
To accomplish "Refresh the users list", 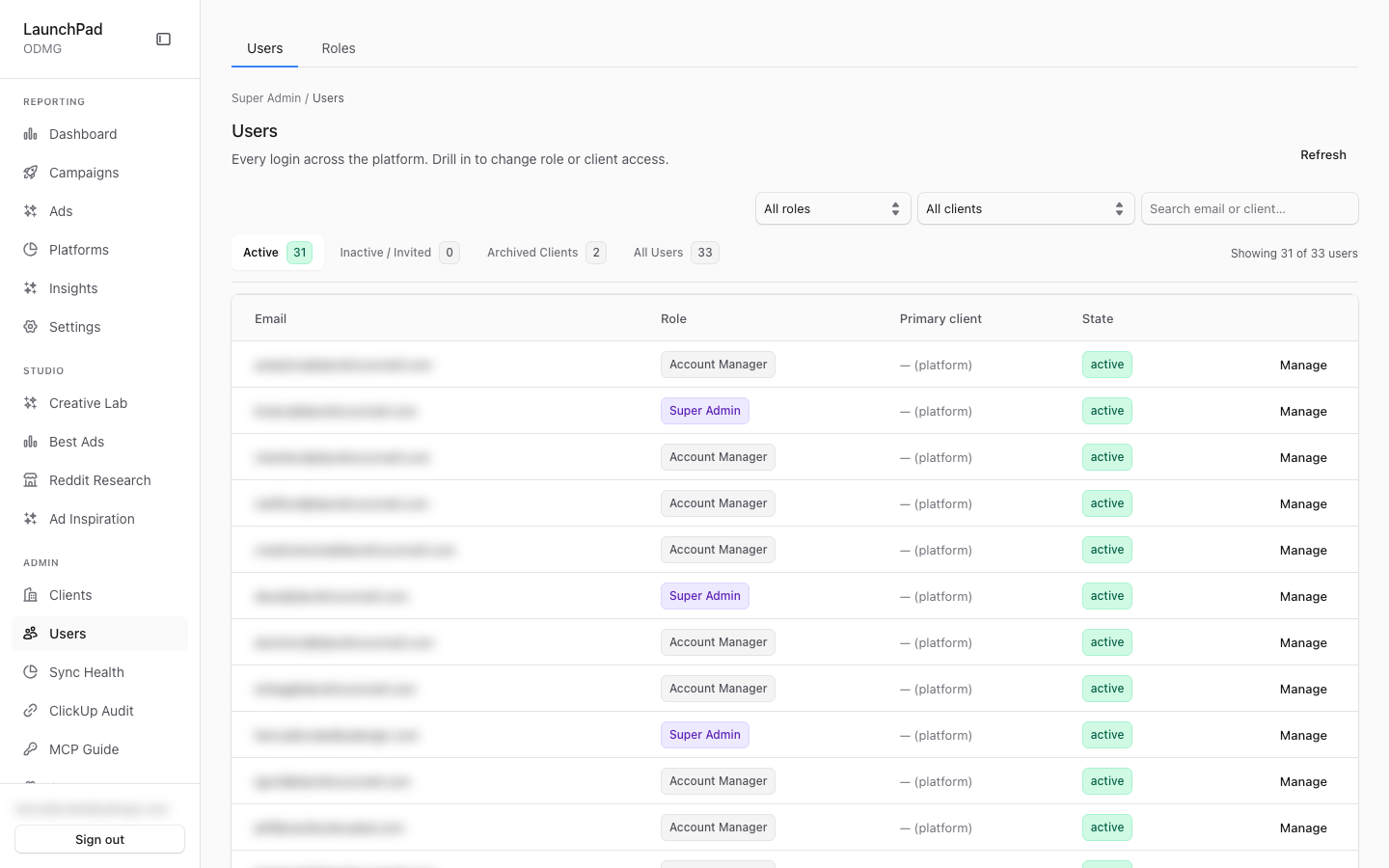I will (1323, 155).
